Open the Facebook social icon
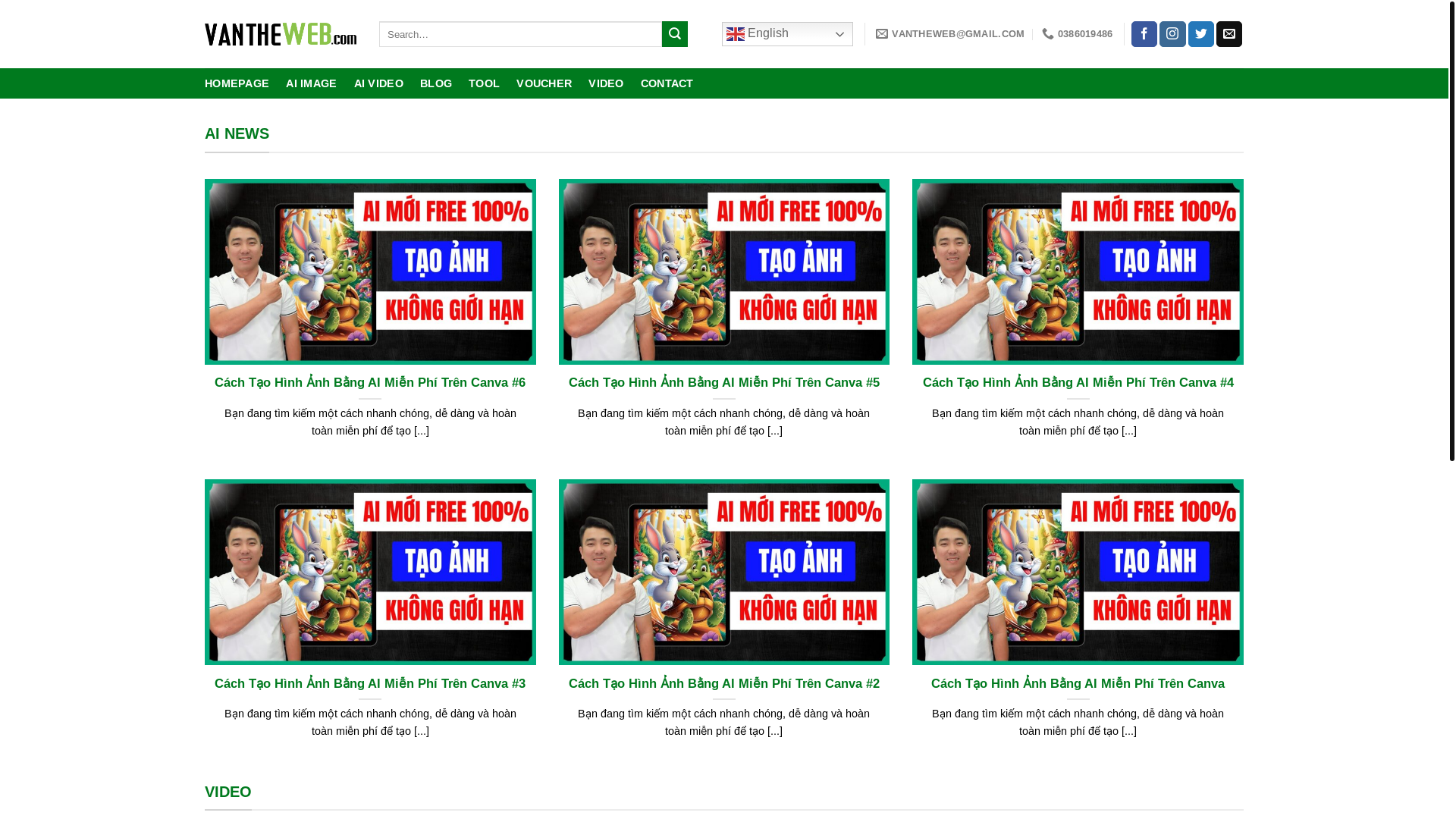 [1144, 34]
